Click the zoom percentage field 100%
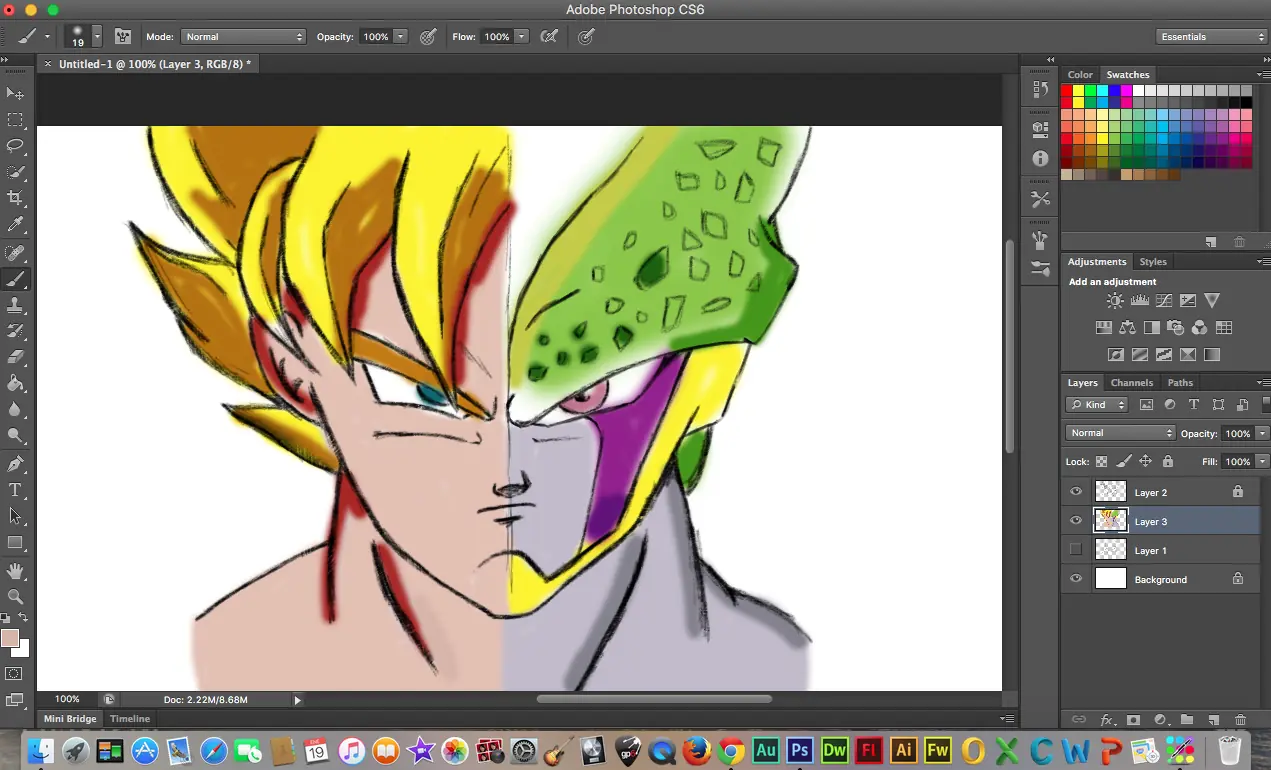Viewport: 1271px width, 770px height. [67, 699]
